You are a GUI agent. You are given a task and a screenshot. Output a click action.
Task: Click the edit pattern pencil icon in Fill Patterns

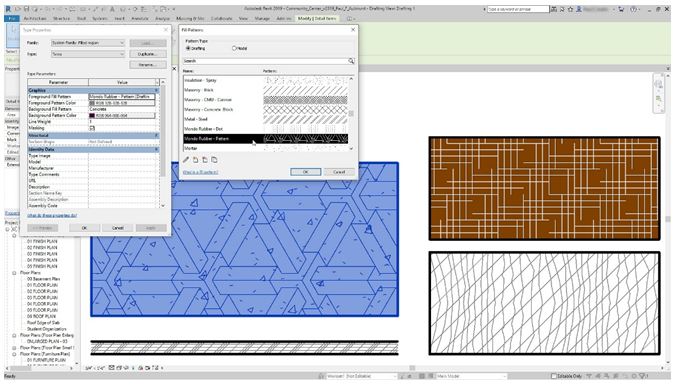pos(186,160)
